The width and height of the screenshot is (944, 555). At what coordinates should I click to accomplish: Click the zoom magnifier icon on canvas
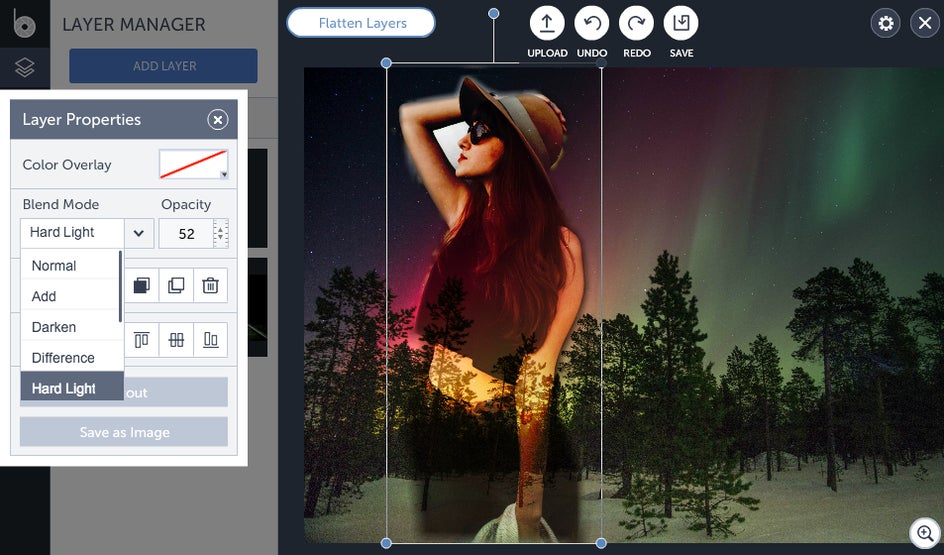[925, 533]
